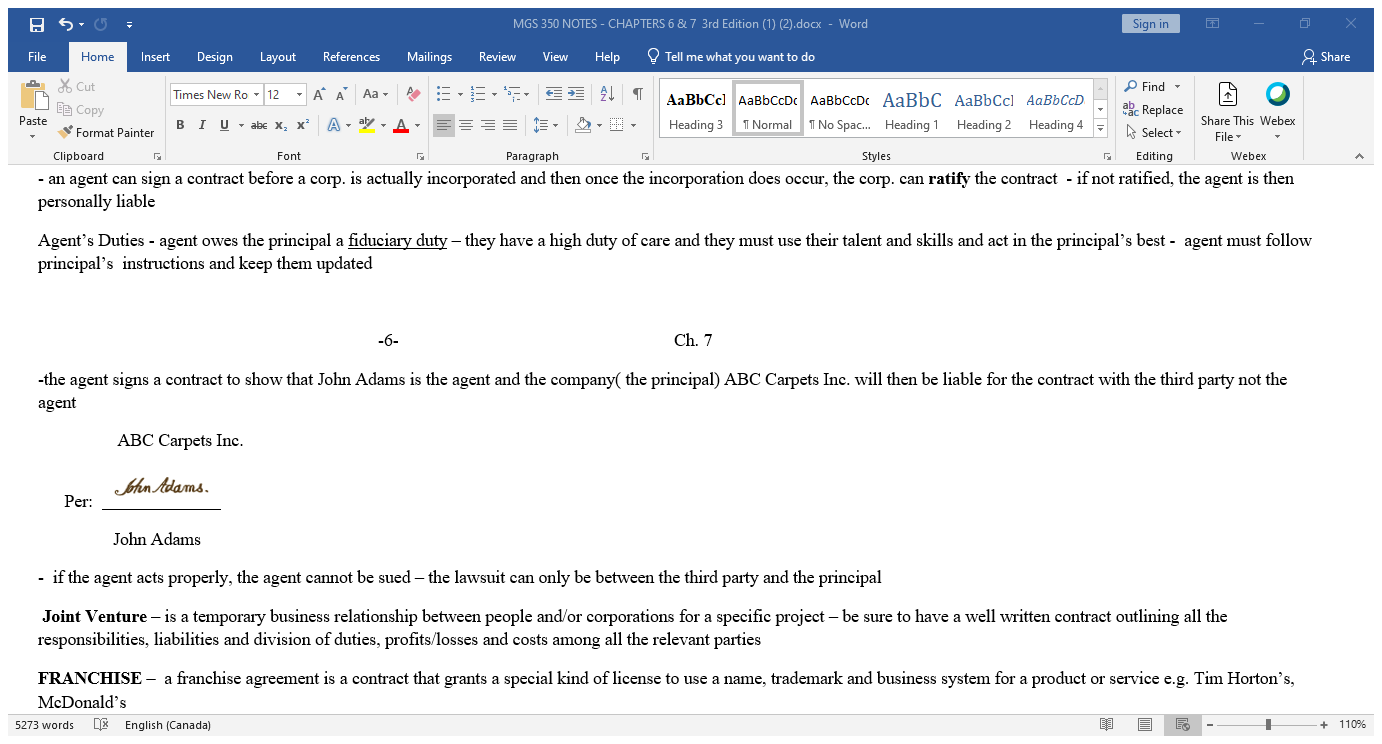Open the Change Case dropdown
This screenshot has width=1382, height=744.
[375, 95]
